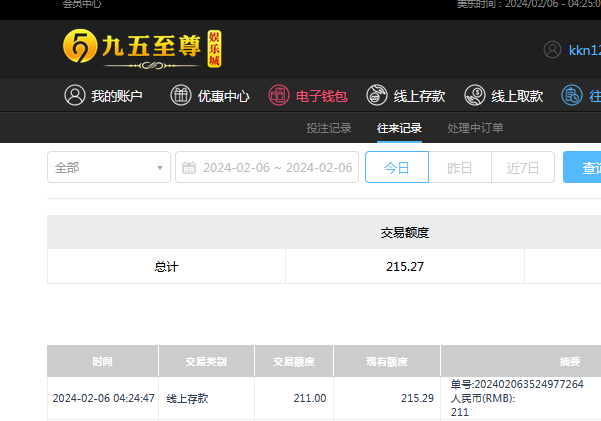Open 我的账户 menu item
The width and height of the screenshot is (601, 421).
pyautogui.click(x=117, y=96)
